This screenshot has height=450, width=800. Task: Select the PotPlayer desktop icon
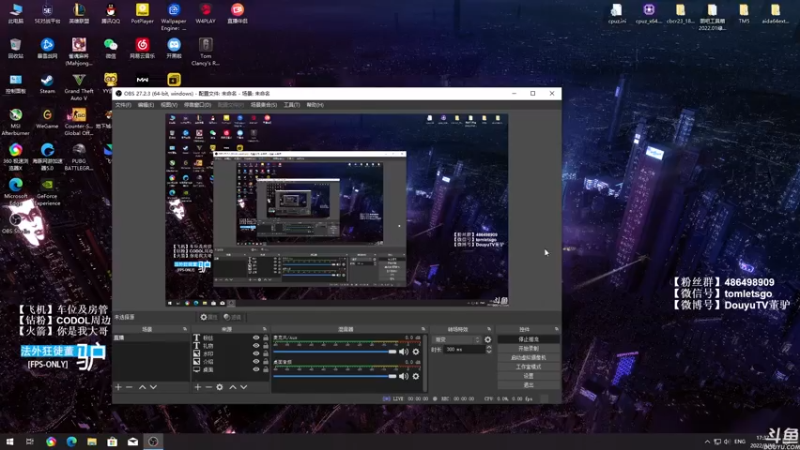tap(142, 14)
